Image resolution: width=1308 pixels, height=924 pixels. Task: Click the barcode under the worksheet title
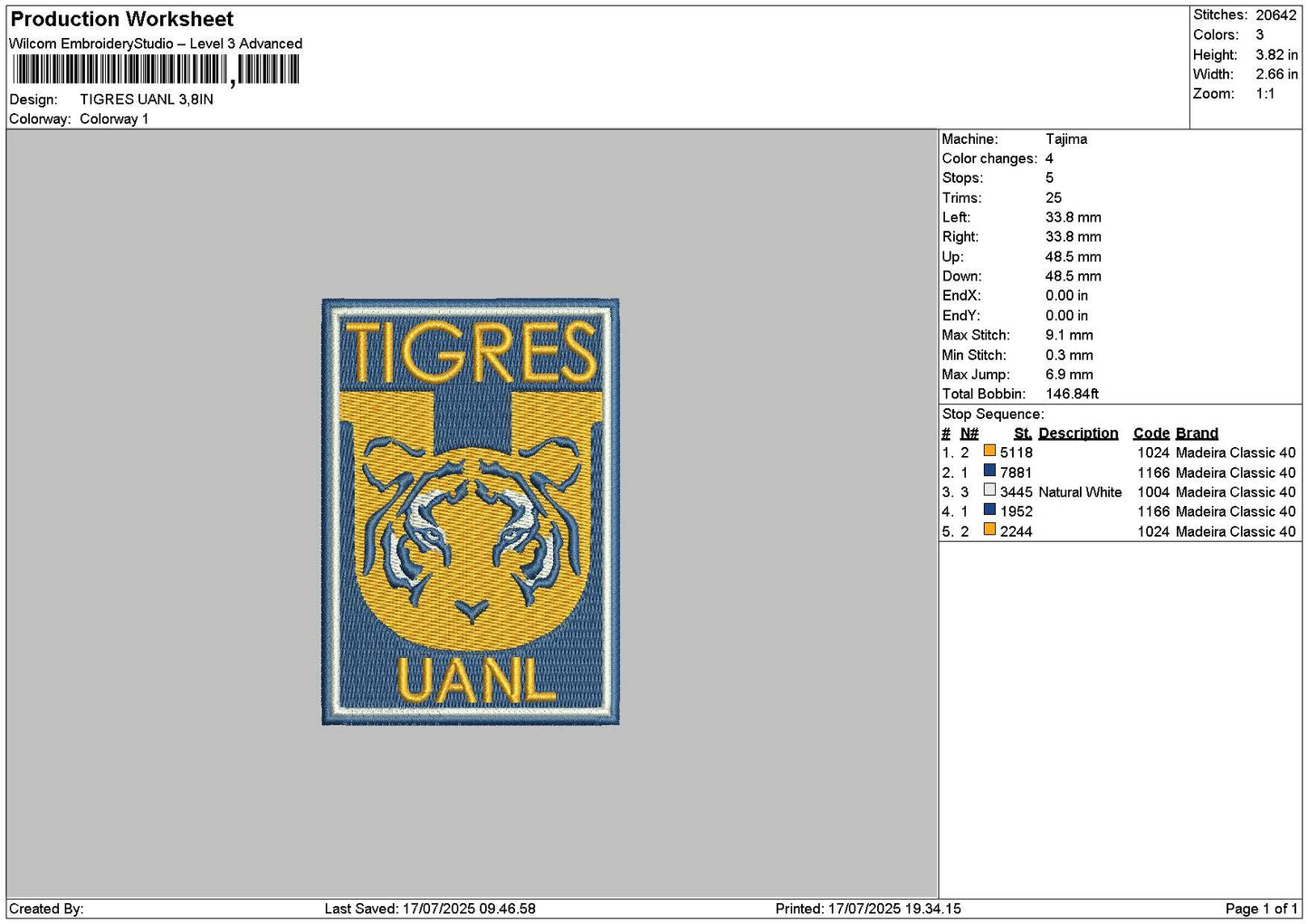[156, 70]
